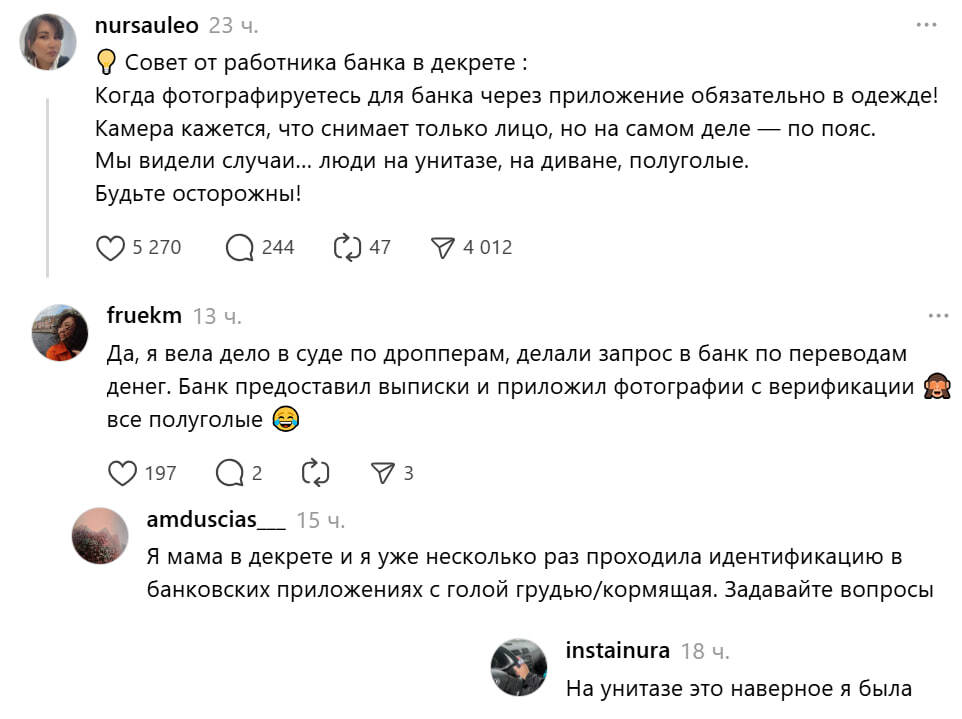Repost fruekm's comment

pos(315,473)
